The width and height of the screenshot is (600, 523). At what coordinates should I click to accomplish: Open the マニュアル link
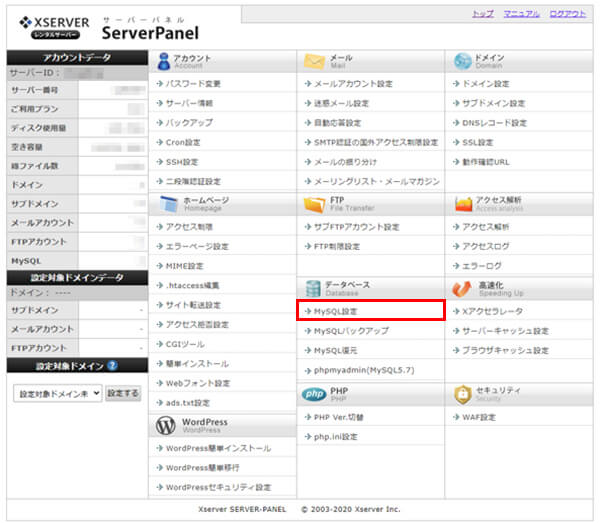522,14
